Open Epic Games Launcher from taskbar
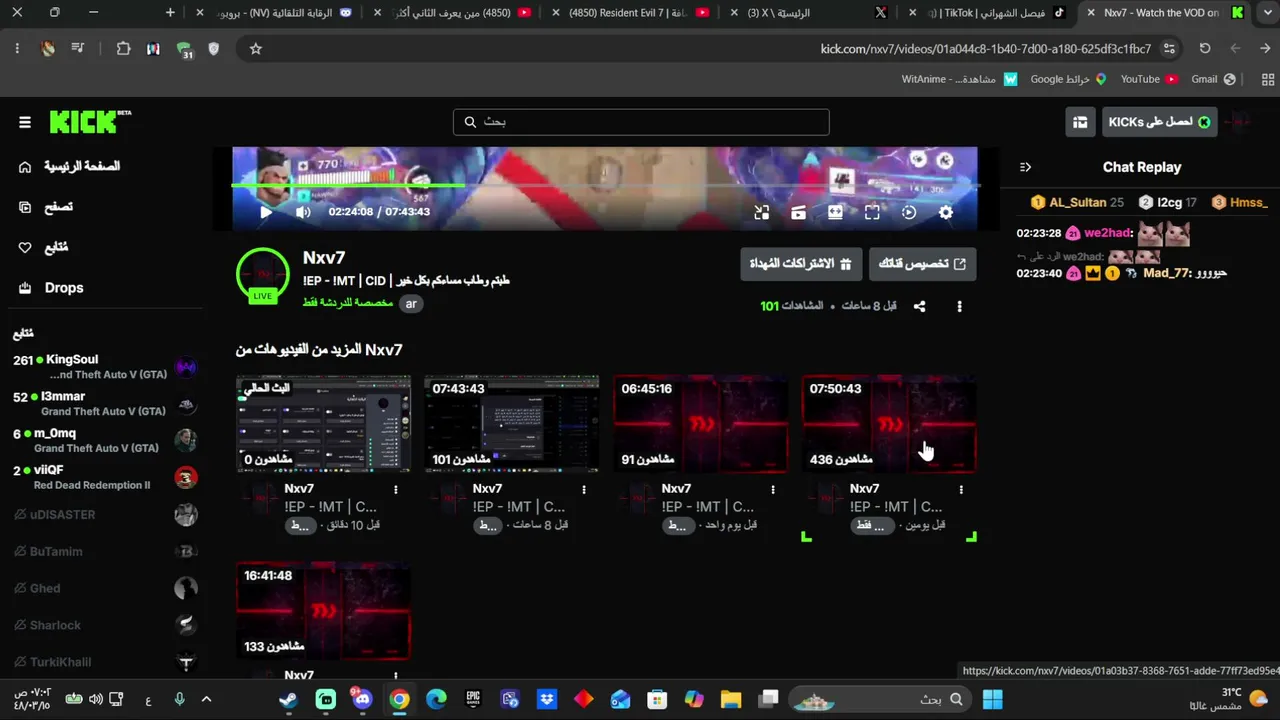Screen dimensions: 1280x720 click(x=473, y=700)
